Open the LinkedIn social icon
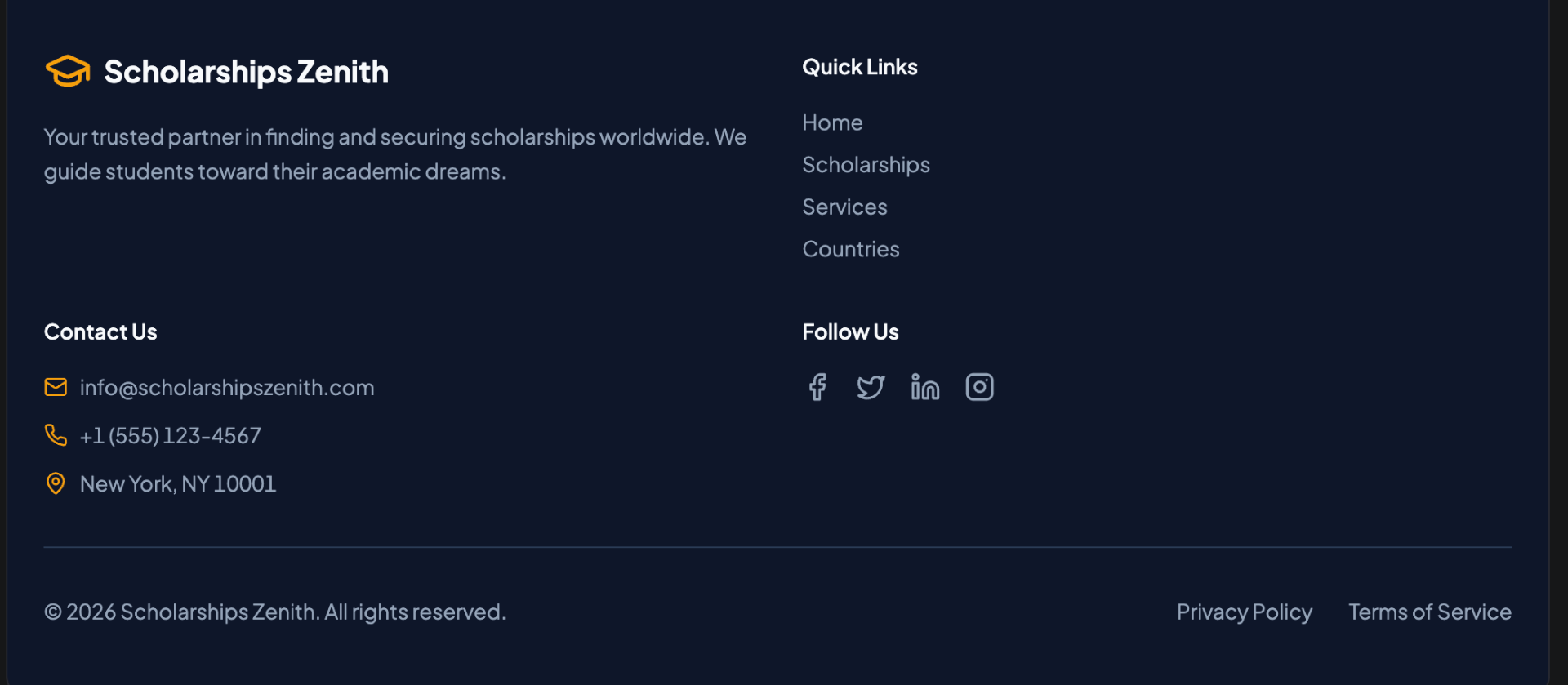This screenshot has height=685, width=1568. click(x=925, y=387)
